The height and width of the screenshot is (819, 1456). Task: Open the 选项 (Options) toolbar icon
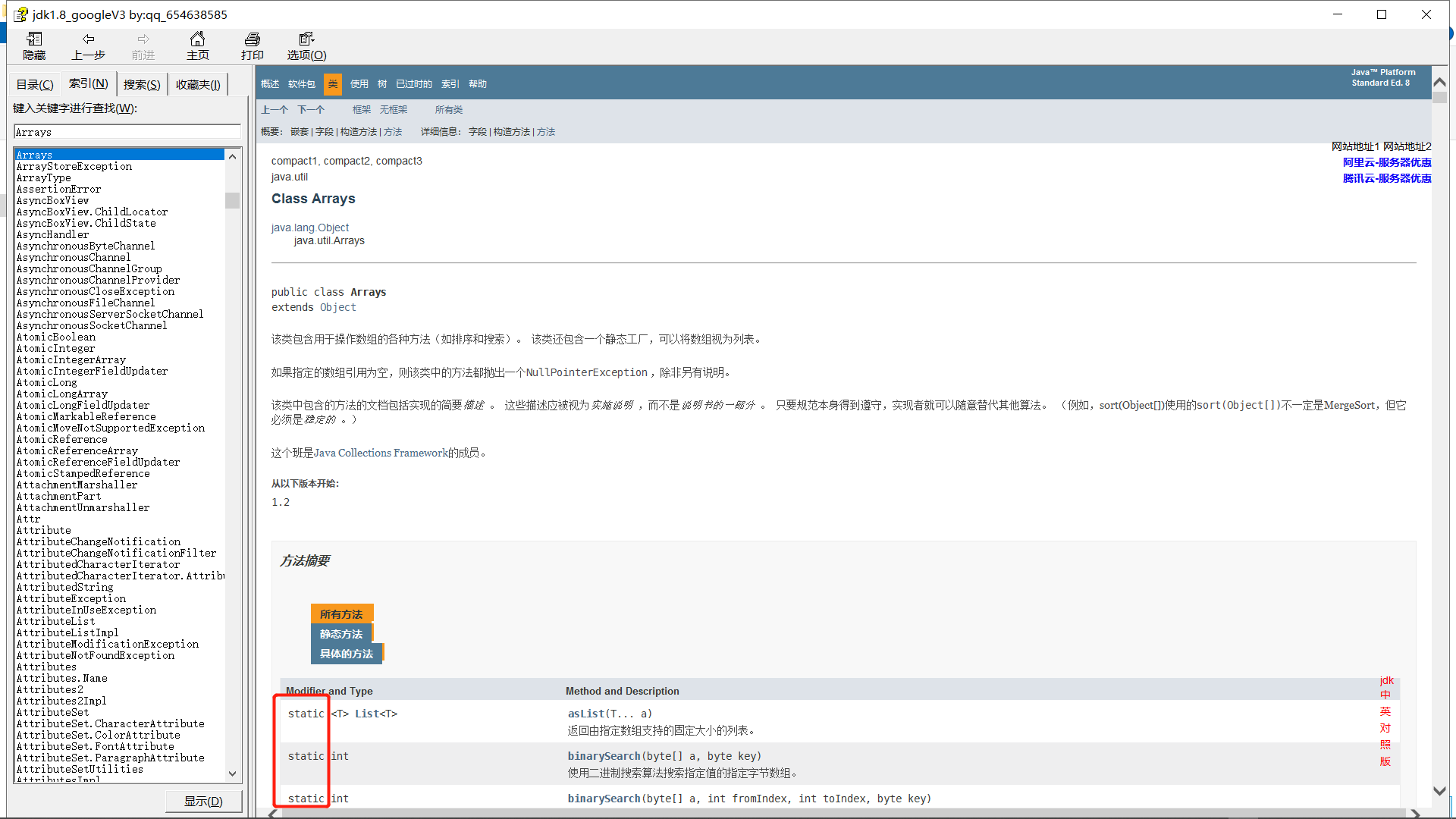(x=306, y=39)
